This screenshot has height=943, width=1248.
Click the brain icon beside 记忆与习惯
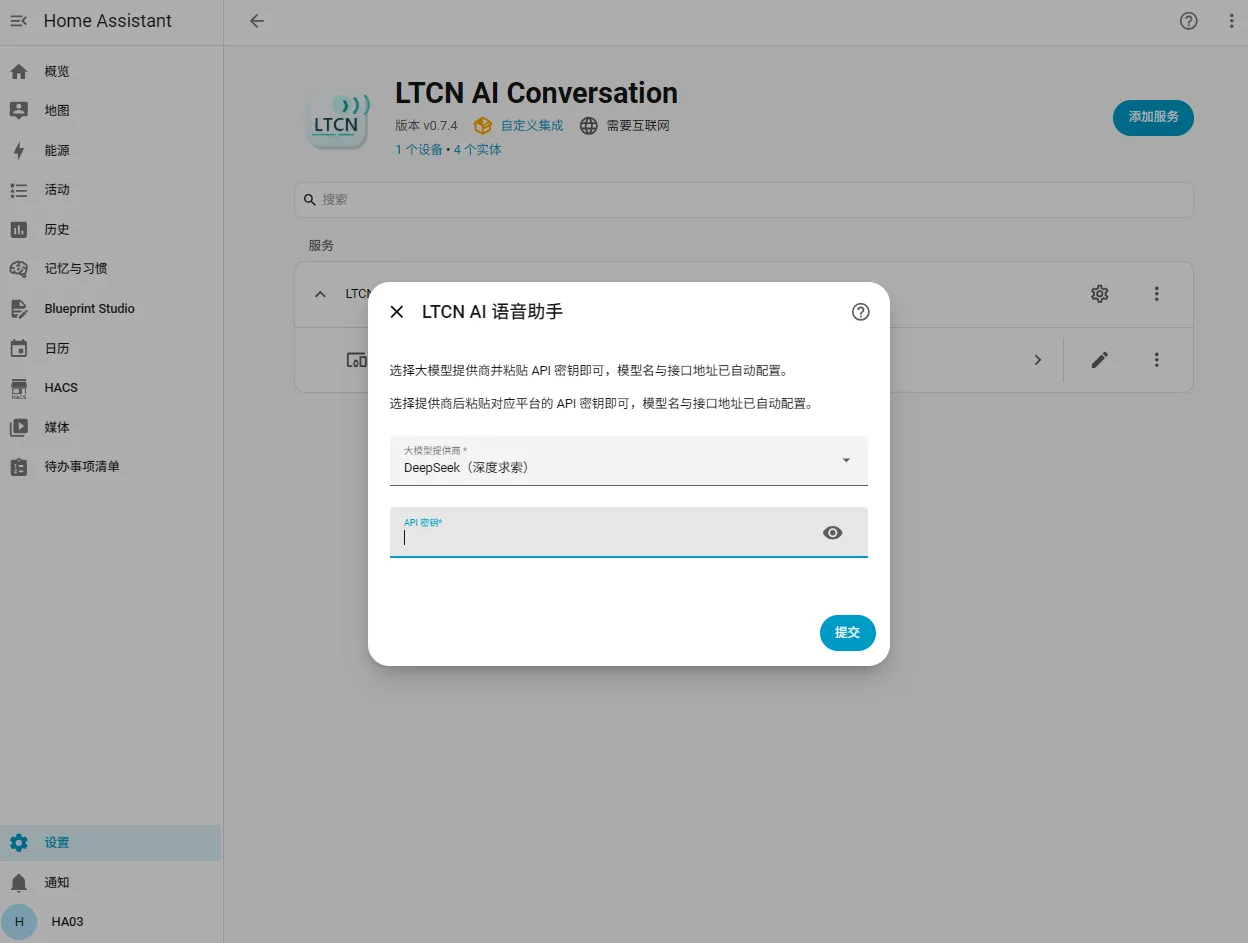pos(19,269)
